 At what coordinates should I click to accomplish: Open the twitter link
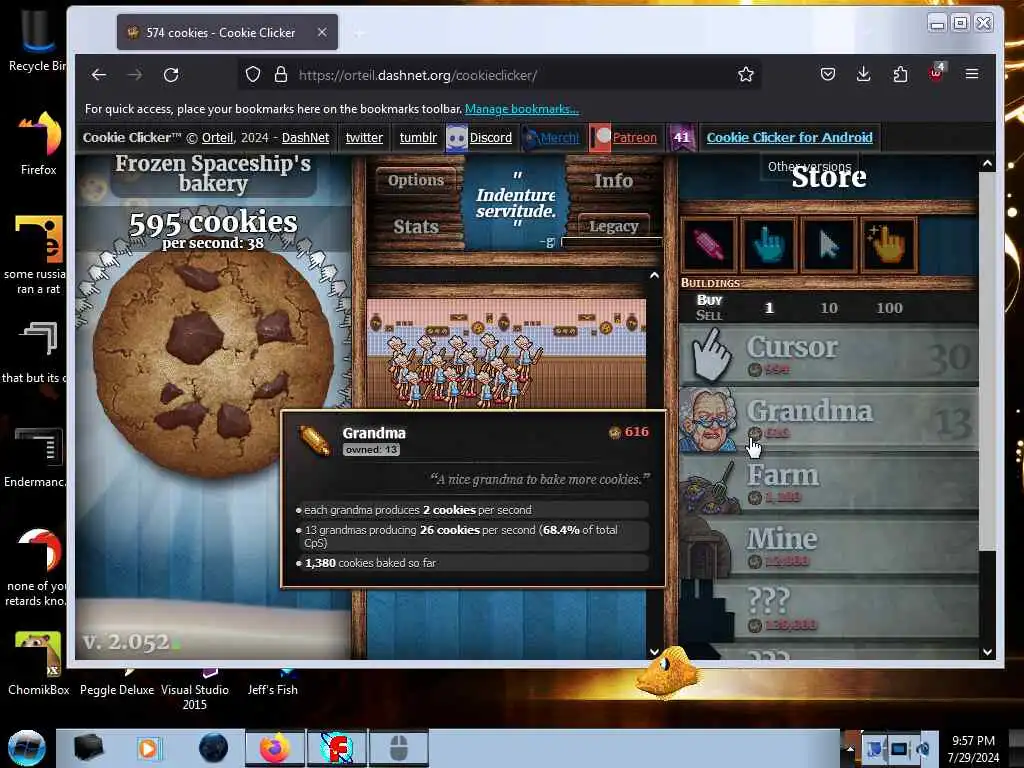(x=364, y=137)
